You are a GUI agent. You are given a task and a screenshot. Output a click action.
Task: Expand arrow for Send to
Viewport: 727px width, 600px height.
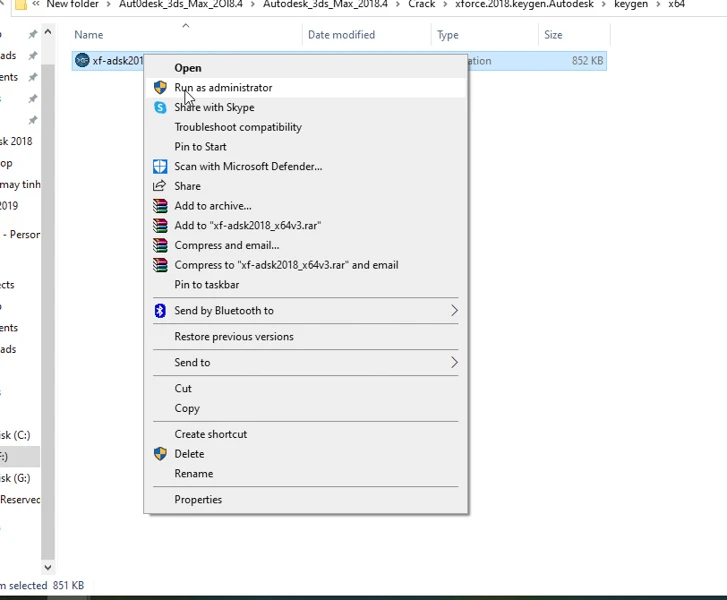[454, 362]
